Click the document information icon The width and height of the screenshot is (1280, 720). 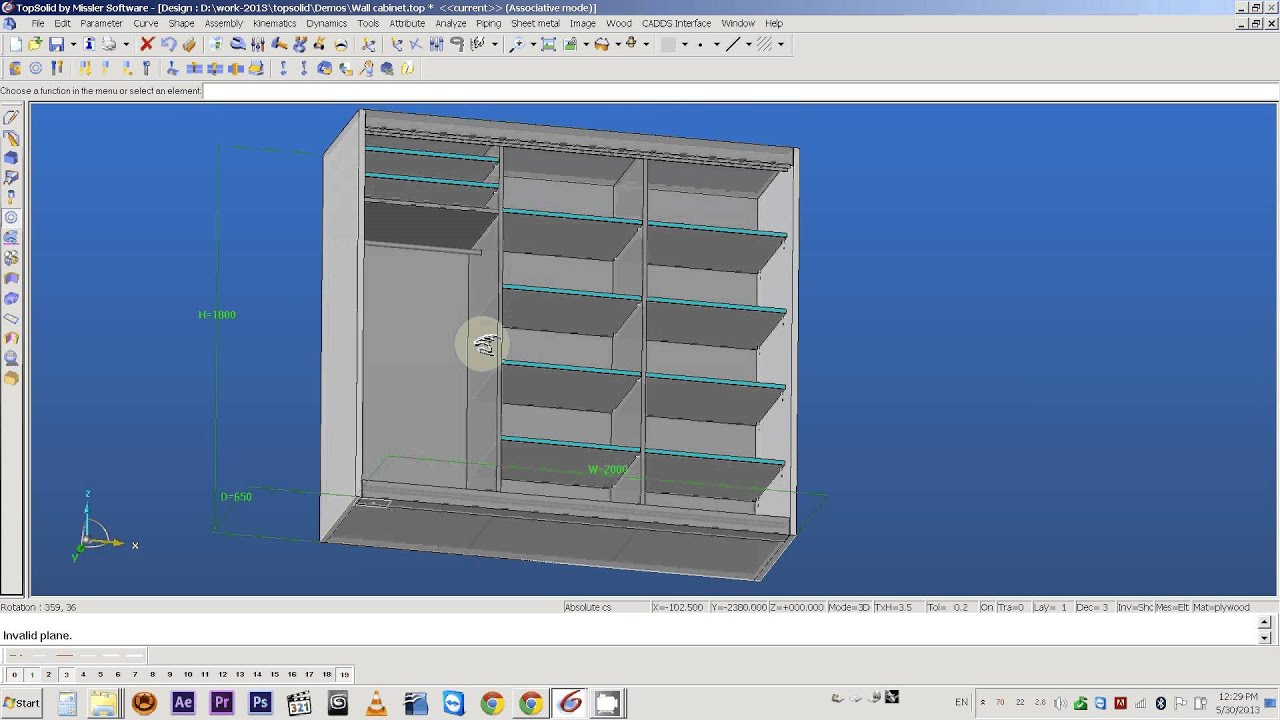(89, 44)
